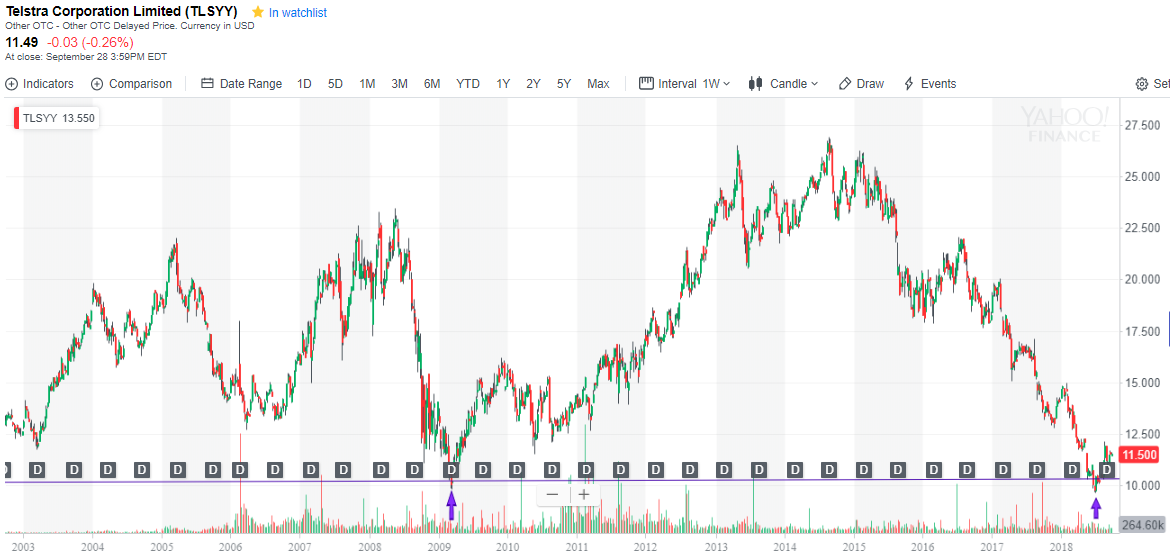Click the 2017 year label

(992, 547)
